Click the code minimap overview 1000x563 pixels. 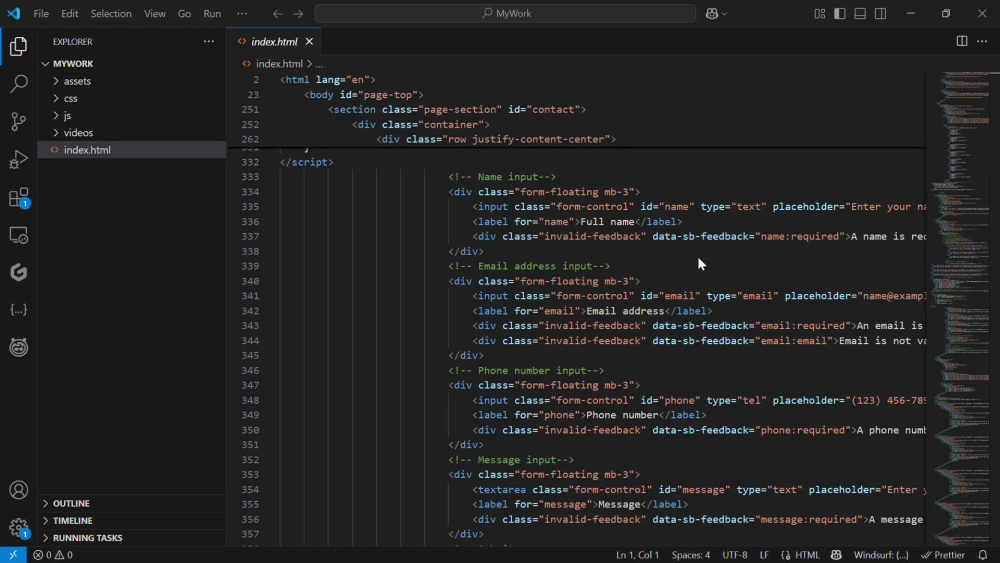963,309
